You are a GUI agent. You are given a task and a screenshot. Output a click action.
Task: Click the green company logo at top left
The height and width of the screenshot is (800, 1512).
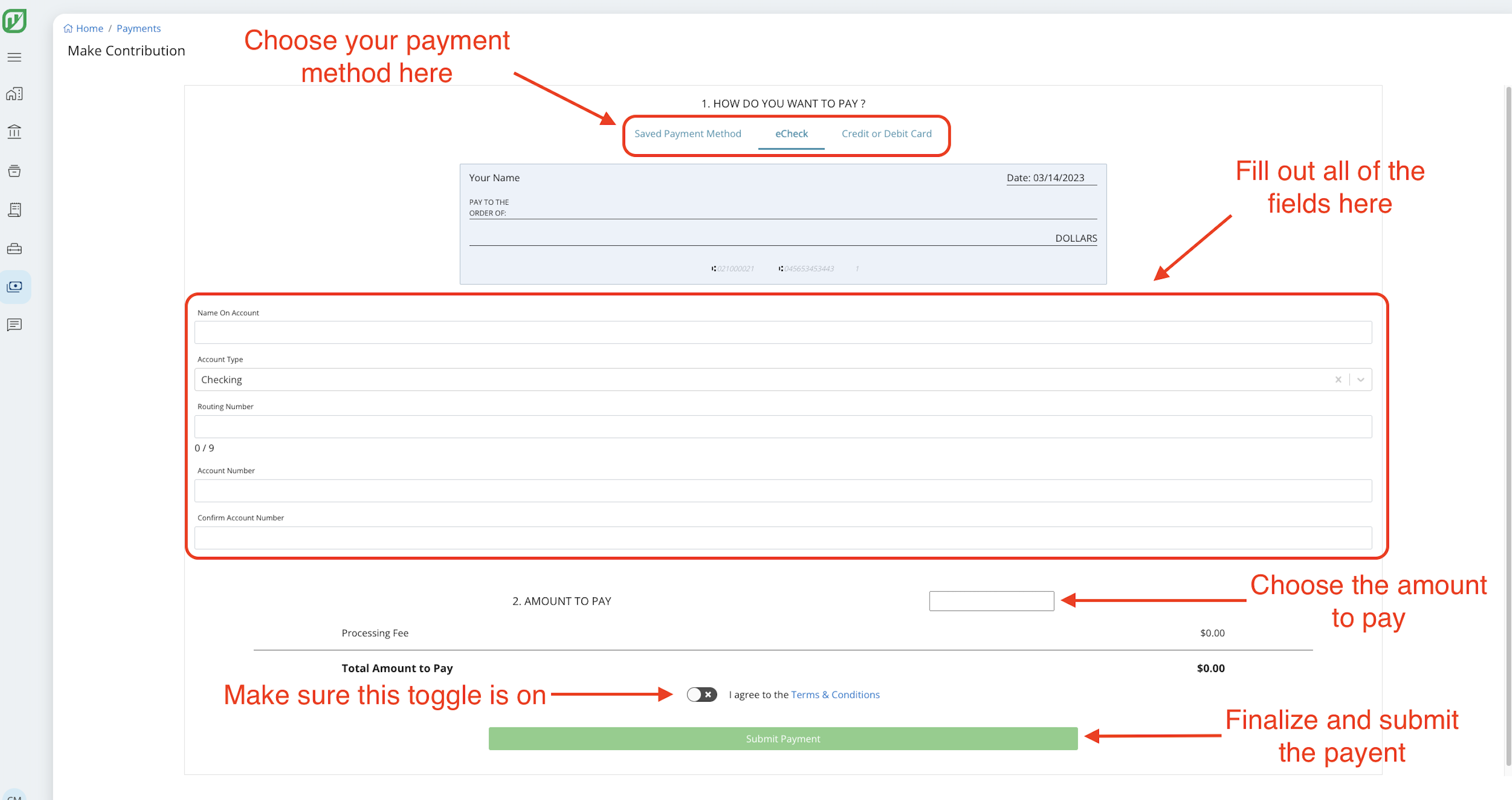(15, 20)
